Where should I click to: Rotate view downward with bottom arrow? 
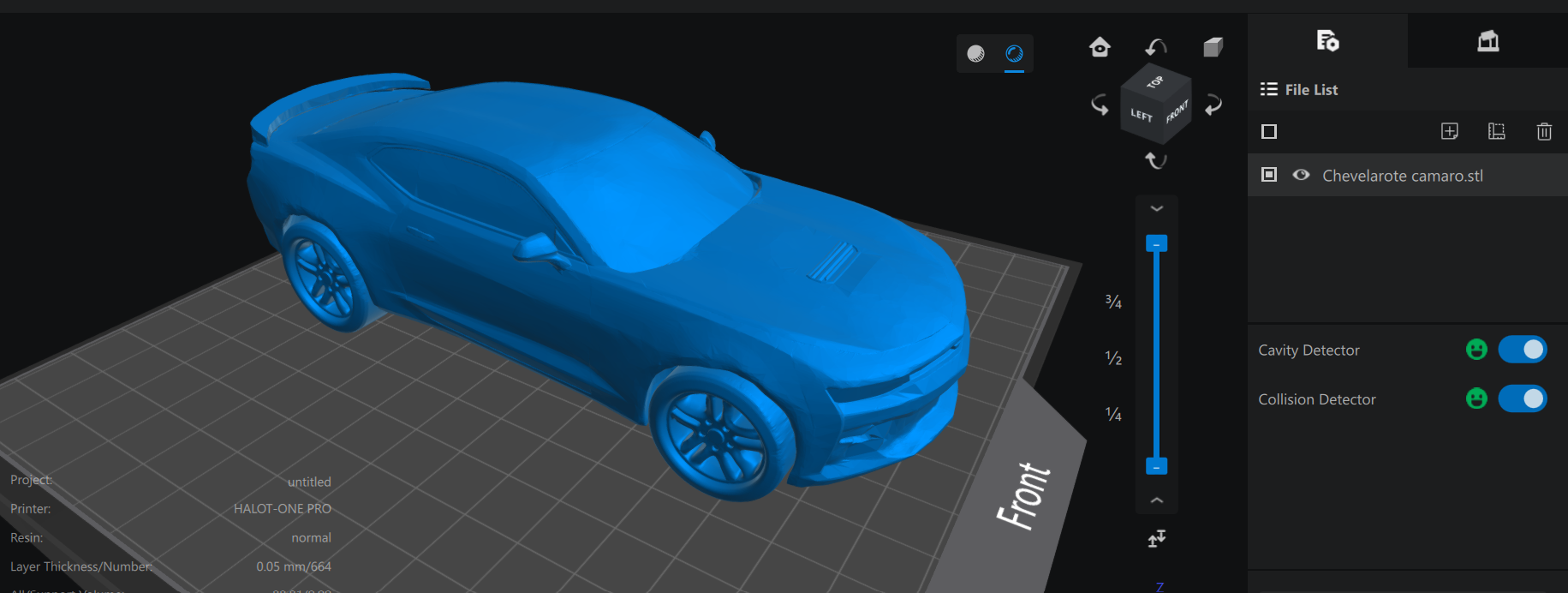point(1156,160)
